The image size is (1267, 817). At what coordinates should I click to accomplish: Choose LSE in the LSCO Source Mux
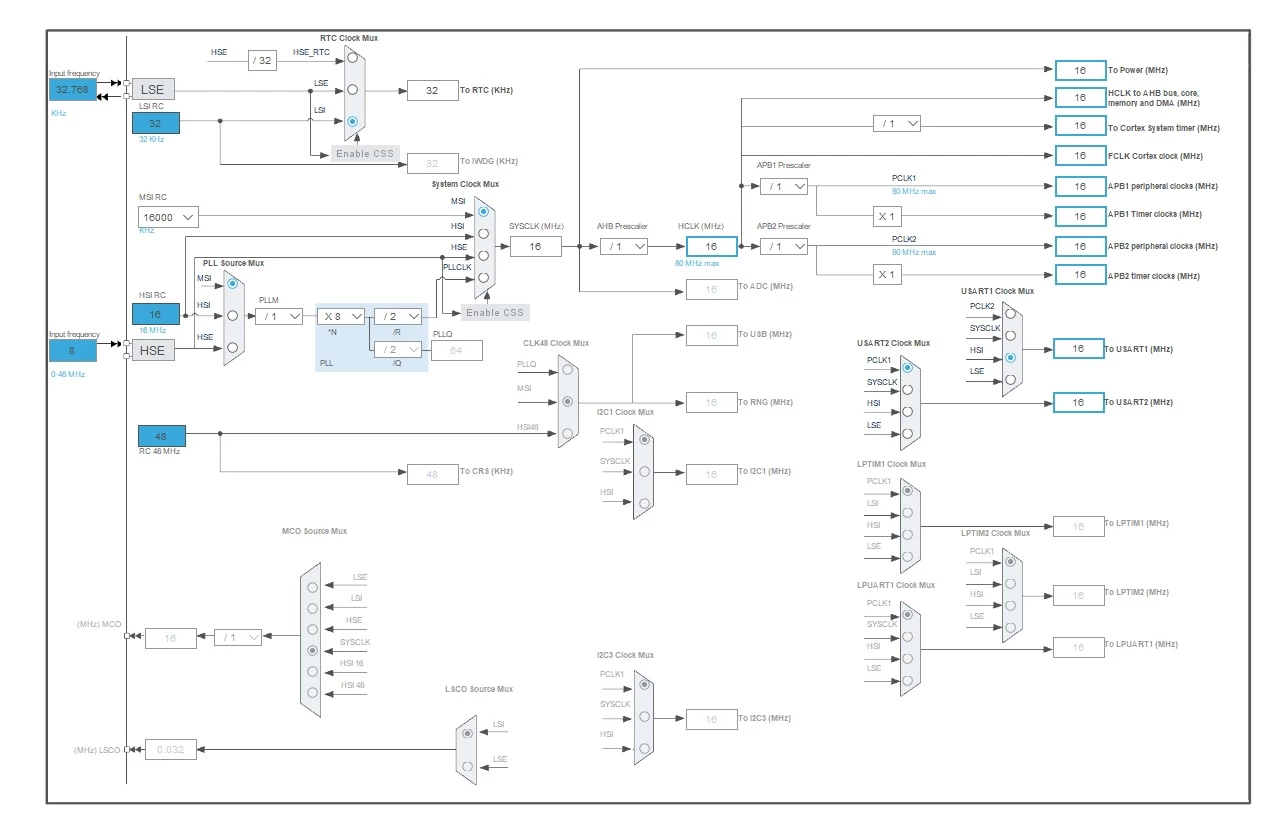(x=467, y=766)
